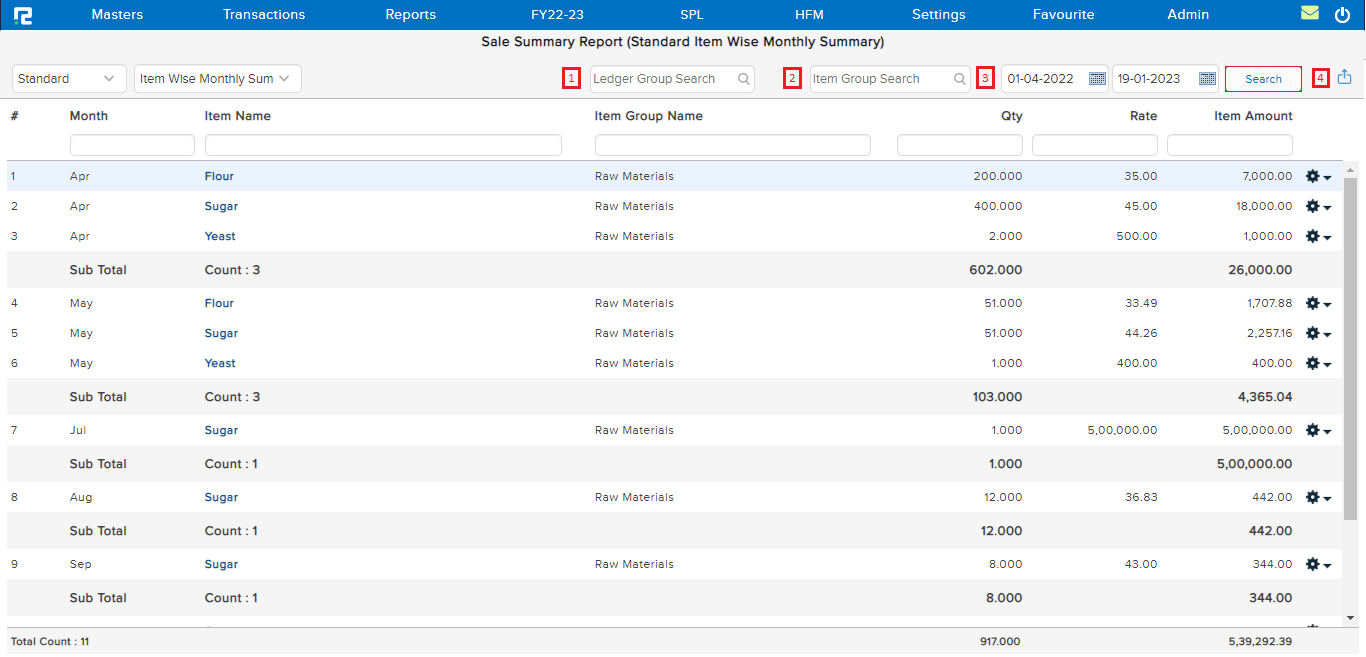Expand the gear dropdown arrow on the Sugar Aug row
This screenshot has width=1366, height=657.
coord(1327,497)
